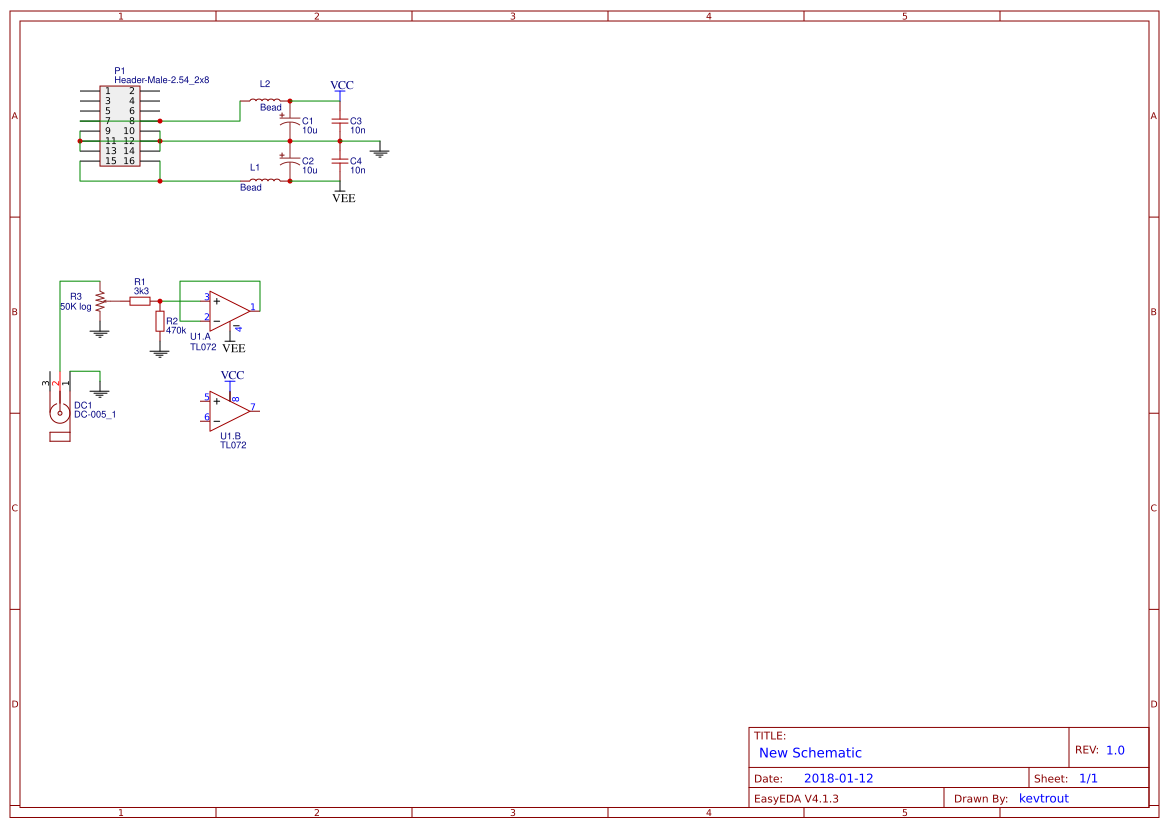Click the Sheet 1/1 field
The height and width of the screenshot is (828, 1169).
pos(1088,776)
